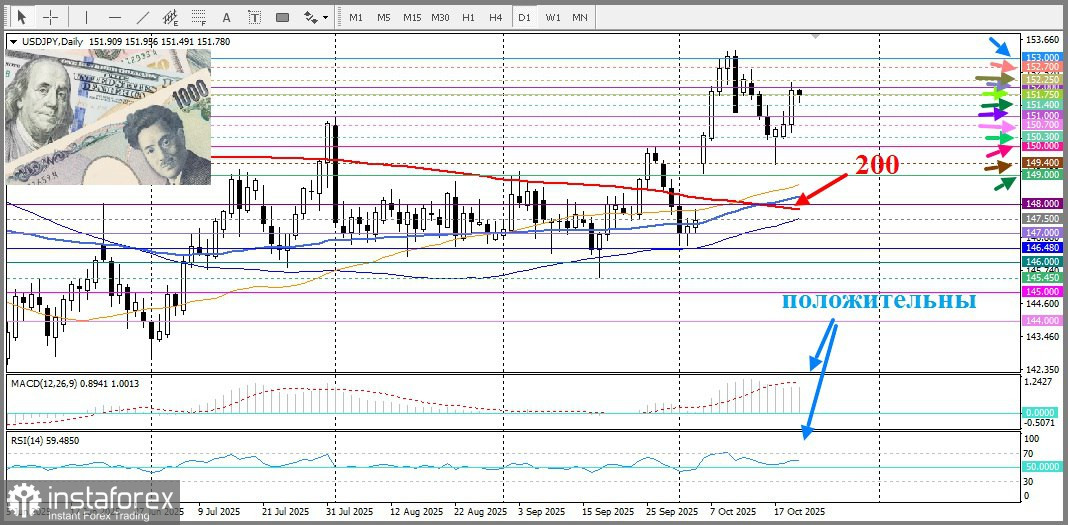Switch chart to MN timeframe
The image size is (1068, 525).
pyautogui.click(x=580, y=17)
